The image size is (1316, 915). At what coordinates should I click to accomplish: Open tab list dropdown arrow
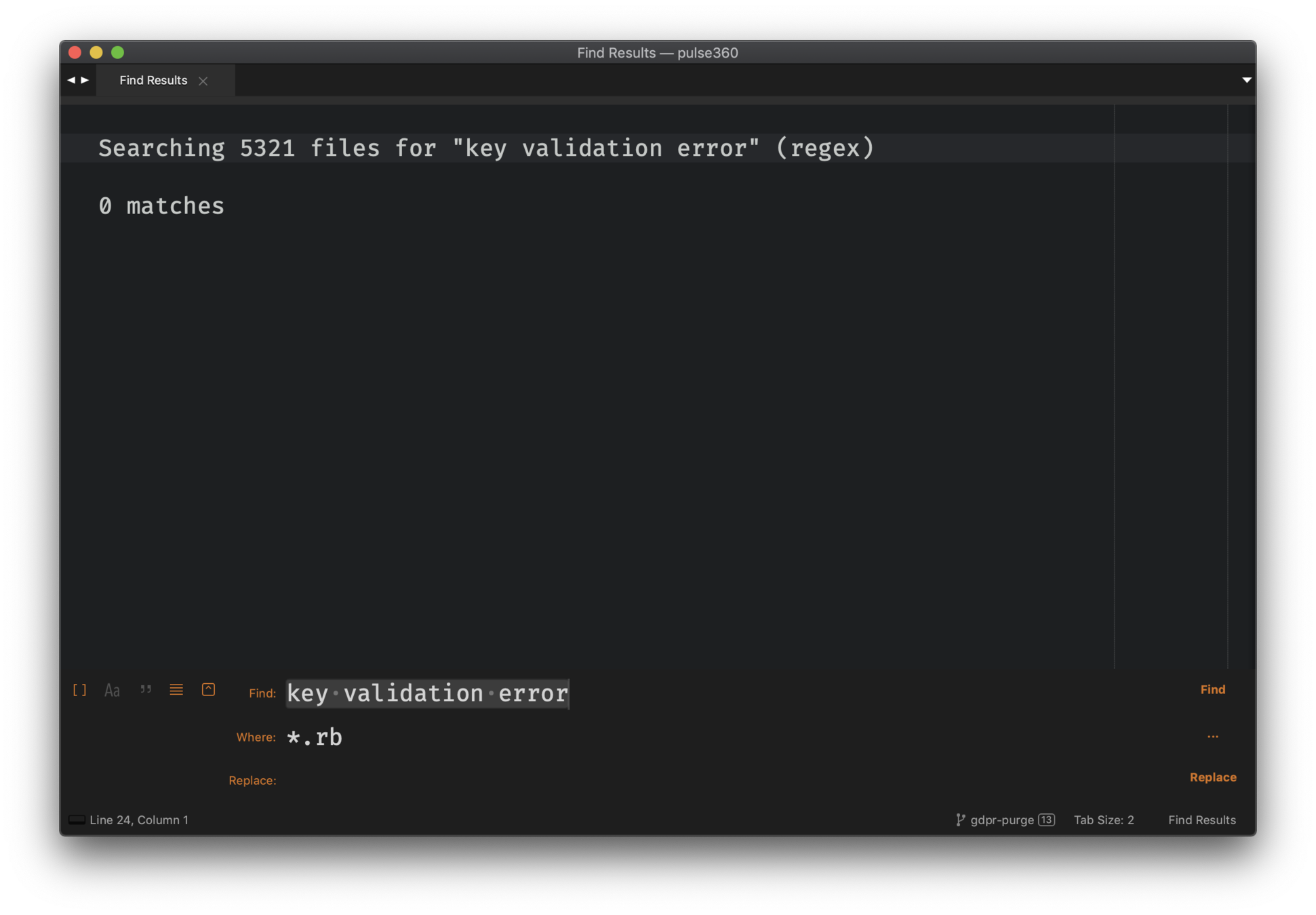(x=1246, y=80)
